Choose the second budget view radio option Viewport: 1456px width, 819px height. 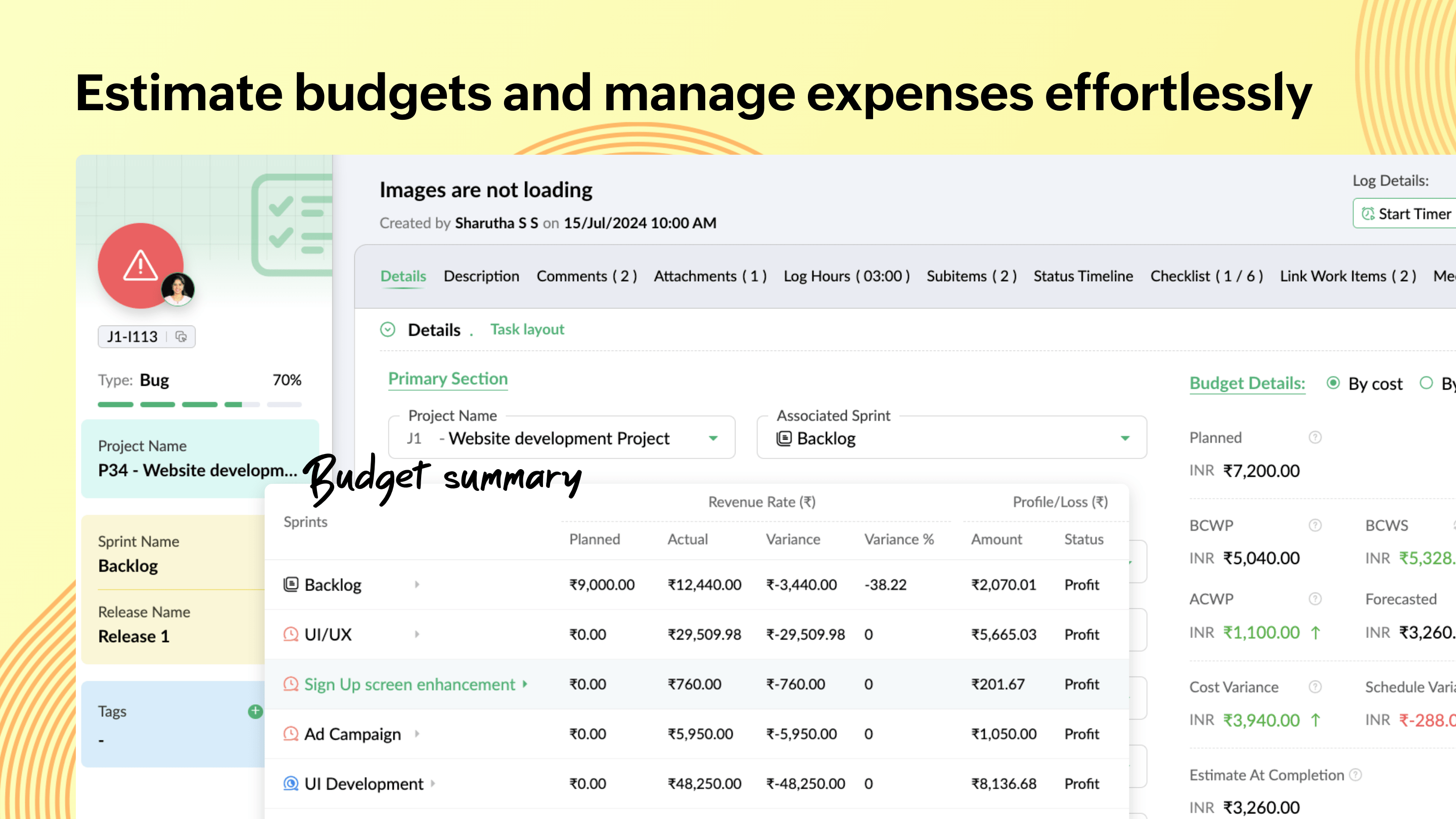pyautogui.click(x=1427, y=383)
